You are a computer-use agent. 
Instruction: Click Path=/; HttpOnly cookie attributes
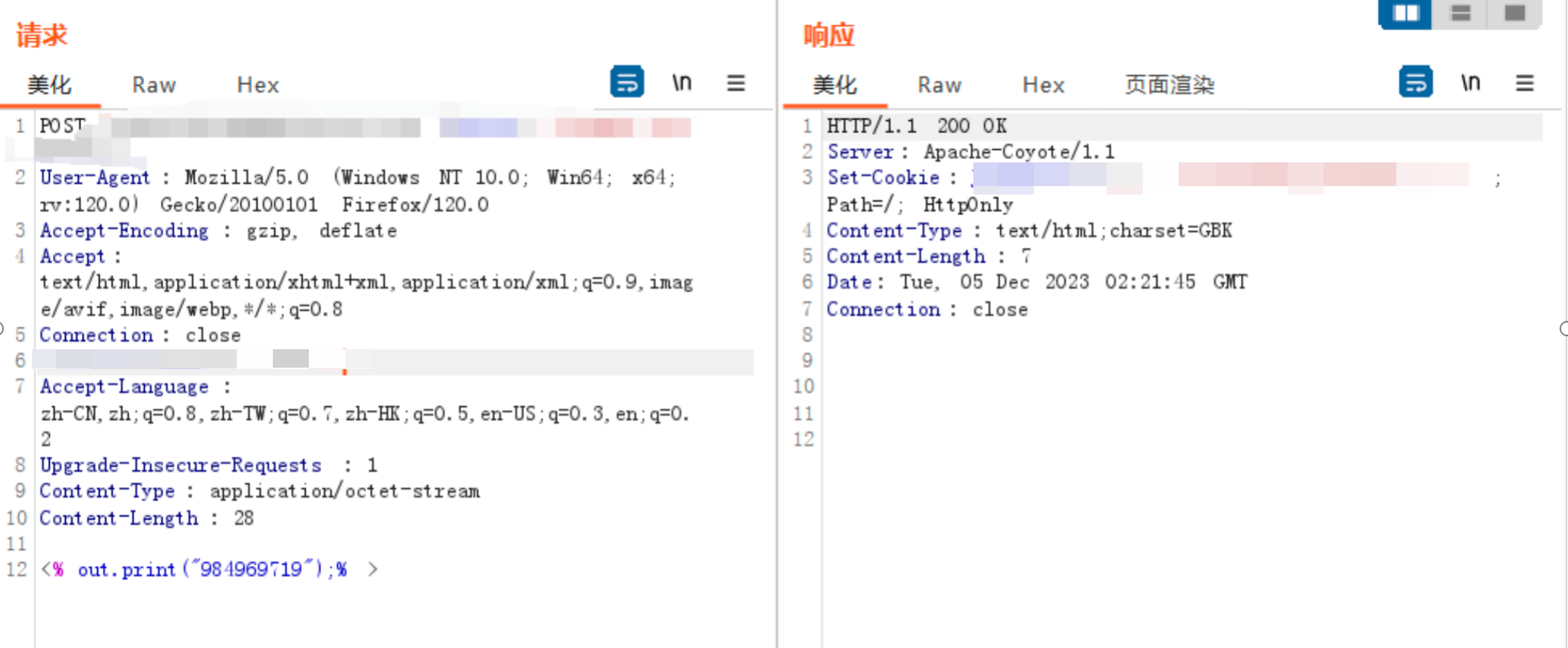920,205
